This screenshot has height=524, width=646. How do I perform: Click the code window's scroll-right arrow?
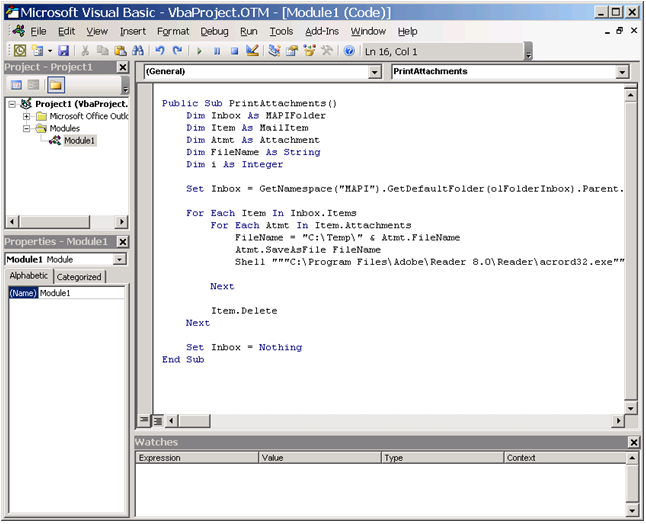(x=618, y=421)
